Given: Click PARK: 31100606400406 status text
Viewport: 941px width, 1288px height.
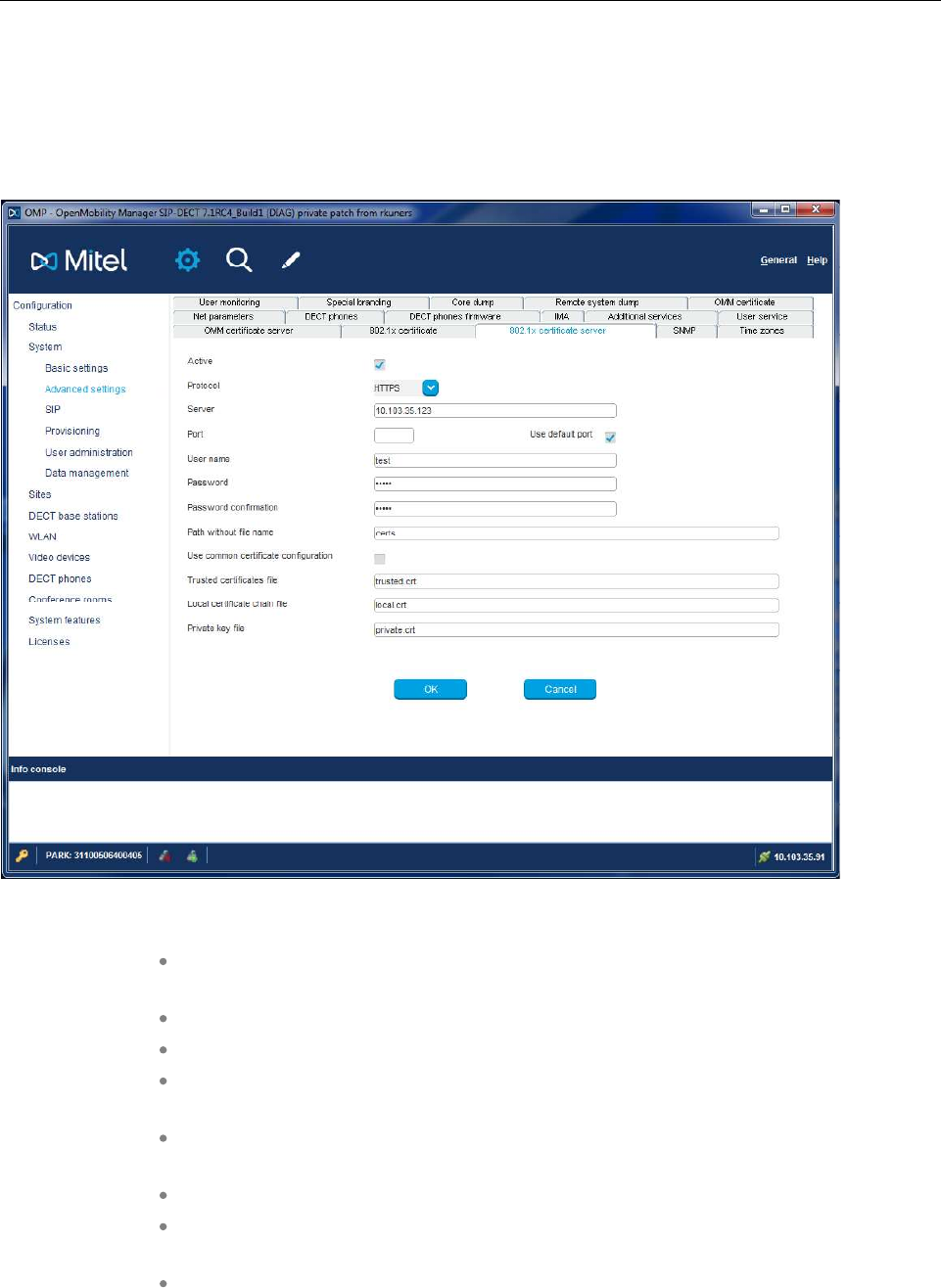Looking at the screenshot, I should pyautogui.click(x=94, y=855).
